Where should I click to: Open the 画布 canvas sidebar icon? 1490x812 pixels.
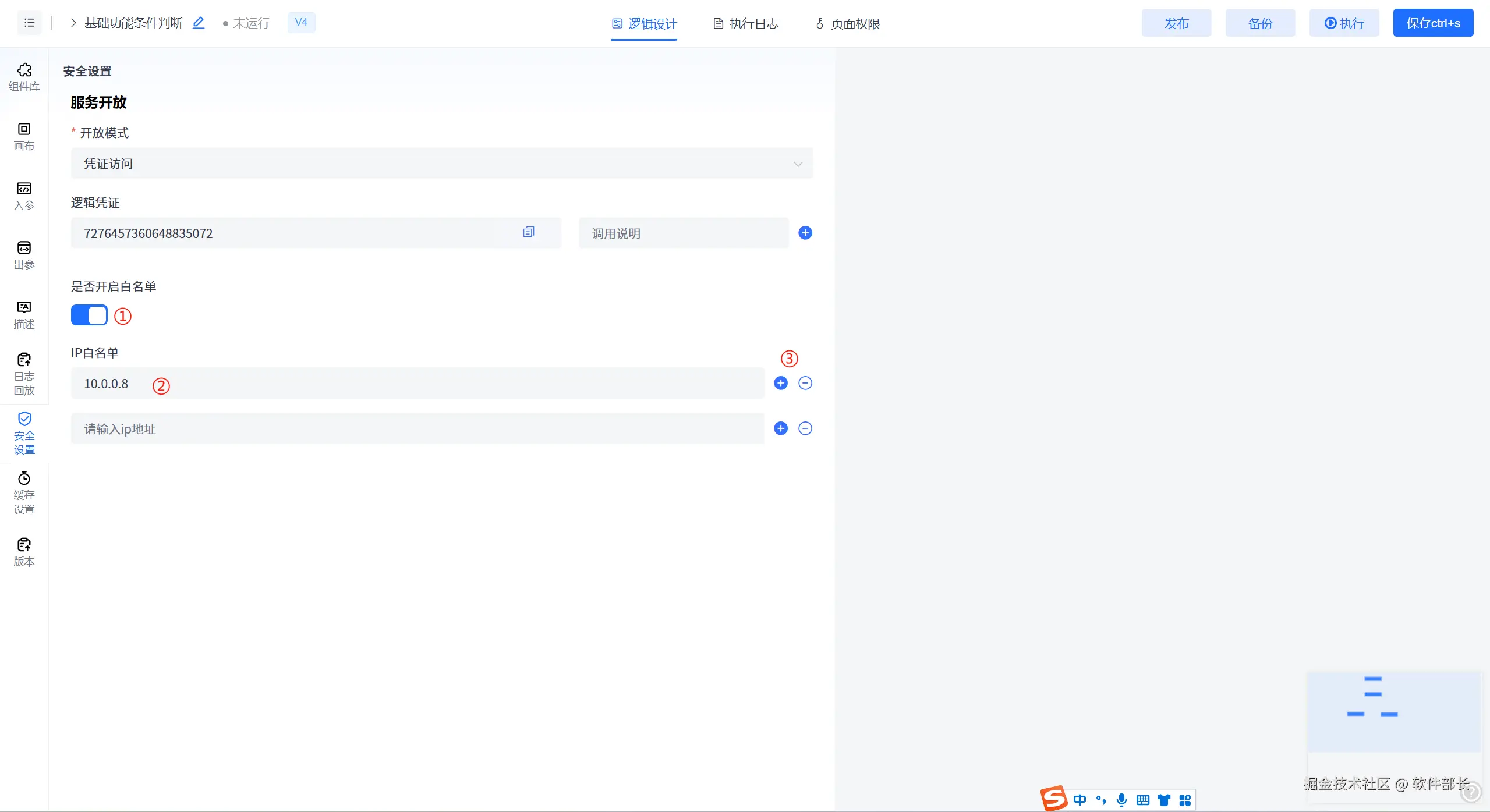click(24, 136)
